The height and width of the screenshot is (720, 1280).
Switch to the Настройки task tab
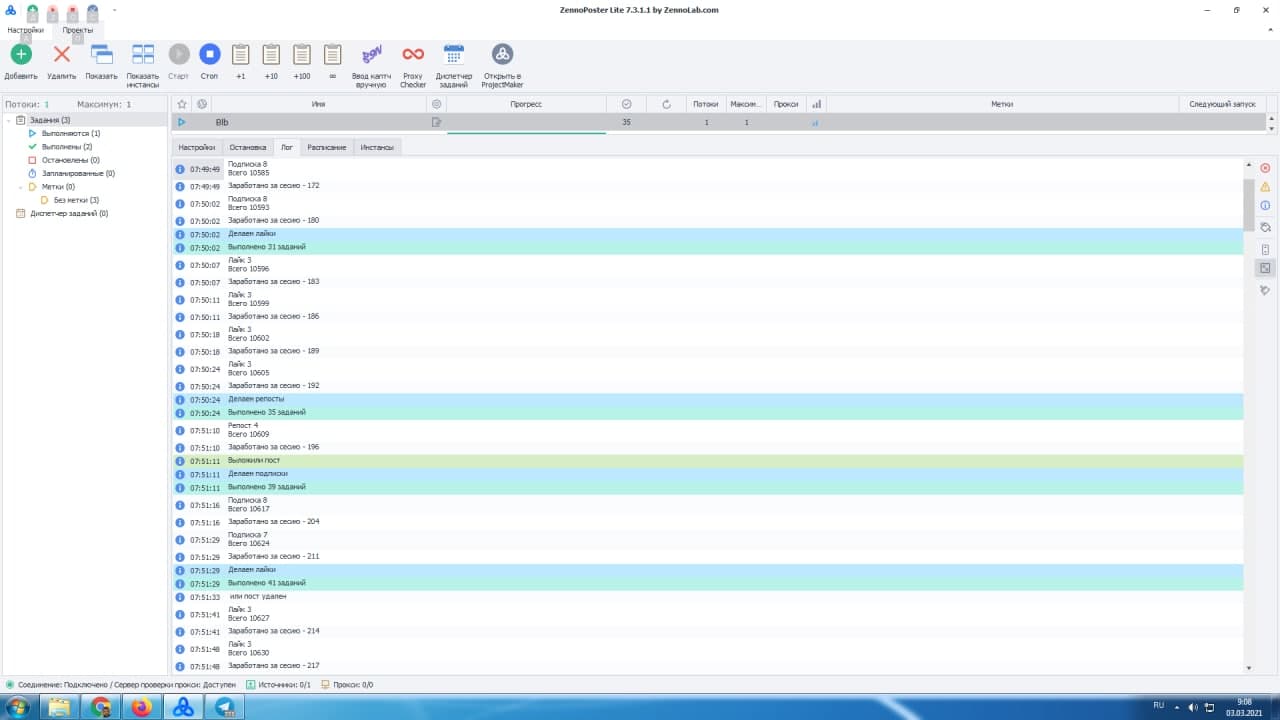point(197,147)
